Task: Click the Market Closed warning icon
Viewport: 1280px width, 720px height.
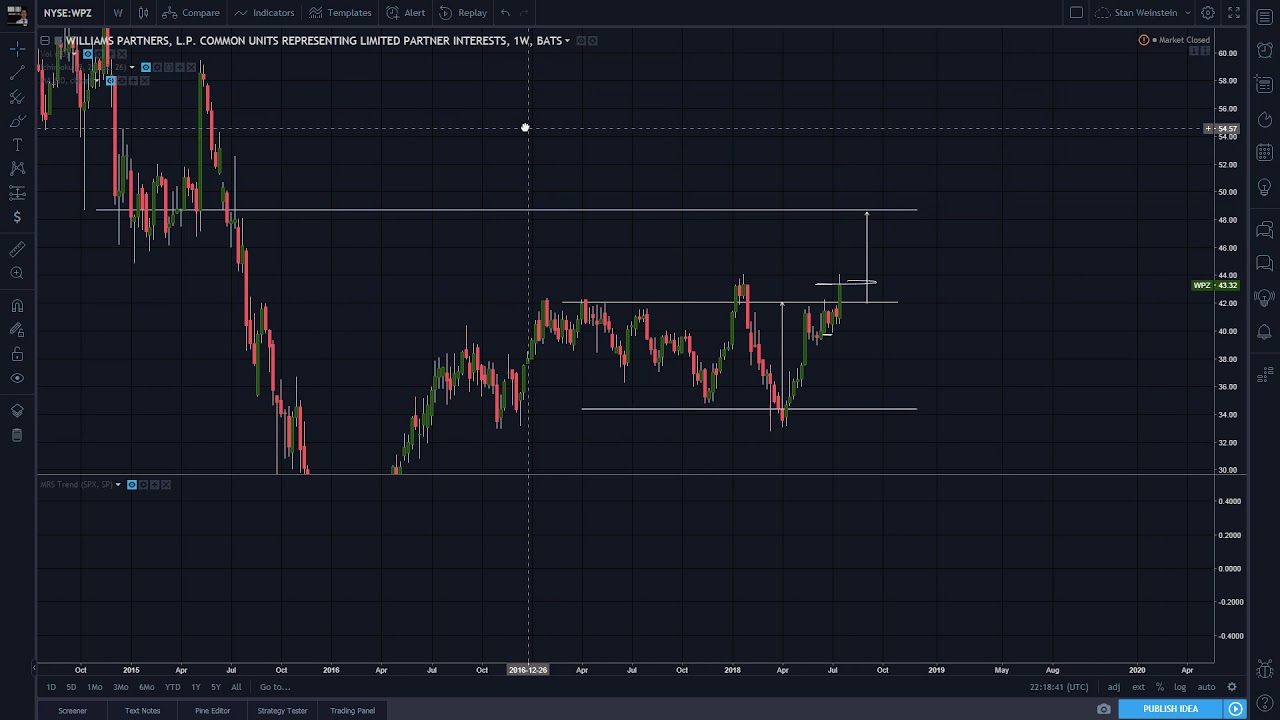Action: tap(1144, 40)
